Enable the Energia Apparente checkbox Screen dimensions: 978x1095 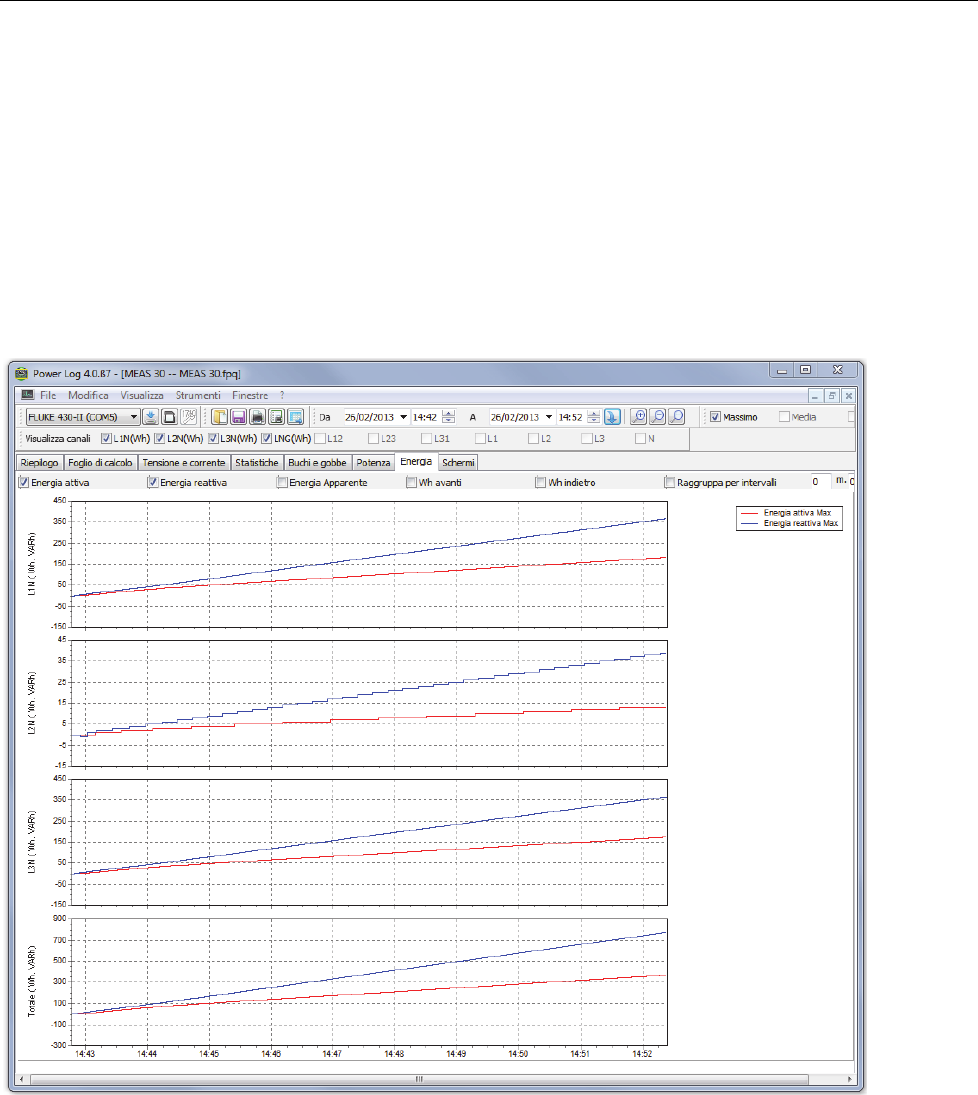tap(282, 483)
